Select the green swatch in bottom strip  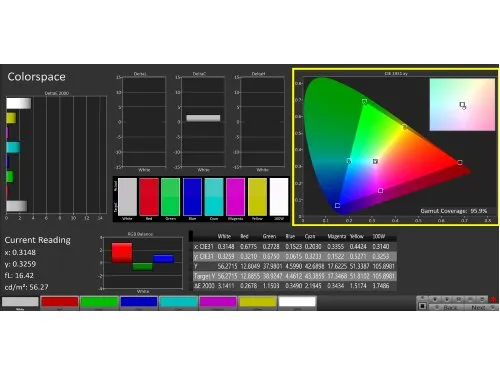(x=99, y=302)
